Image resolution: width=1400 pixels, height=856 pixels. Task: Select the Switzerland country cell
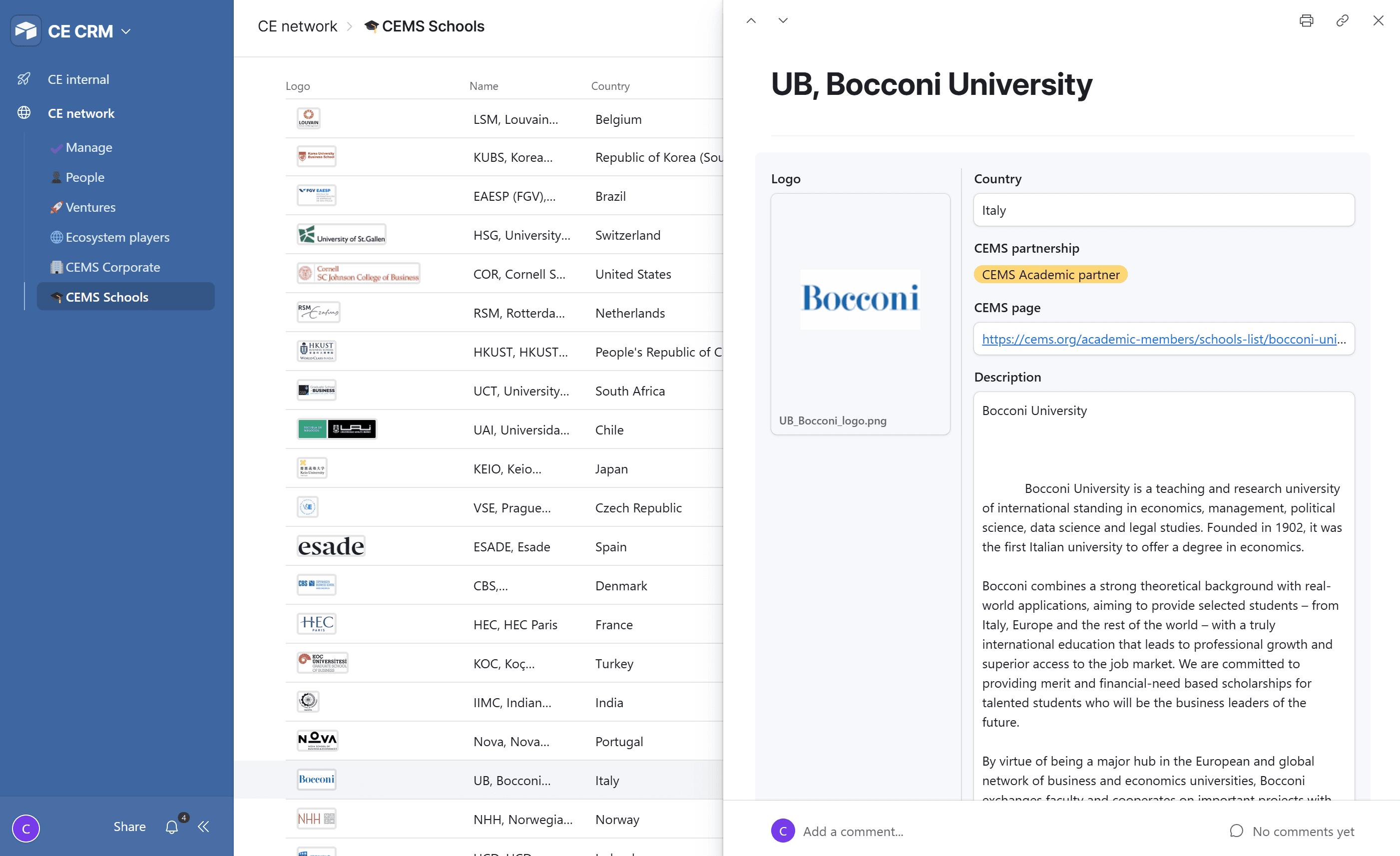click(628, 235)
